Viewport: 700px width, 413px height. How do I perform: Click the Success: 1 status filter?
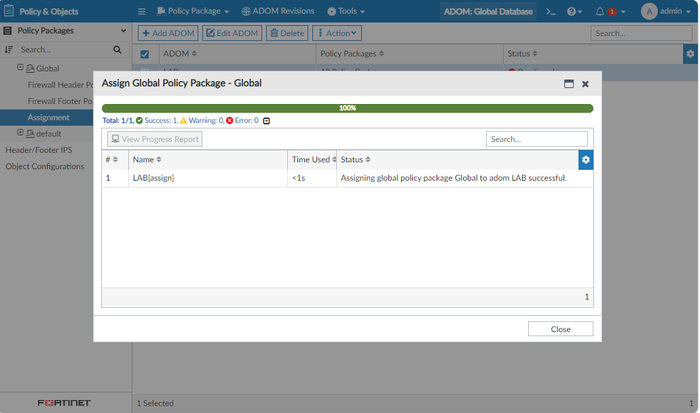pos(157,121)
